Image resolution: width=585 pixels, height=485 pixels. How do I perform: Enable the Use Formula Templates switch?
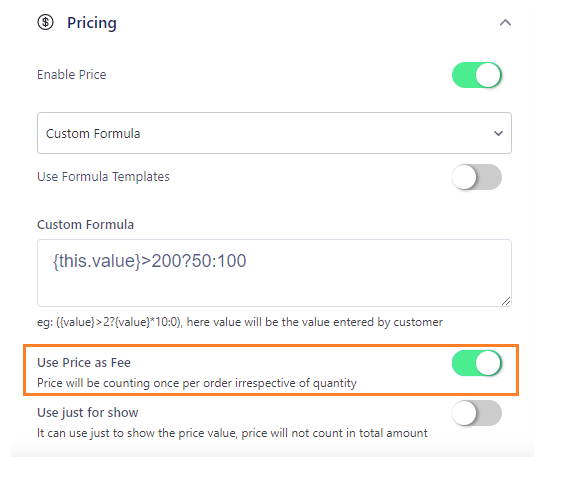pyautogui.click(x=476, y=177)
